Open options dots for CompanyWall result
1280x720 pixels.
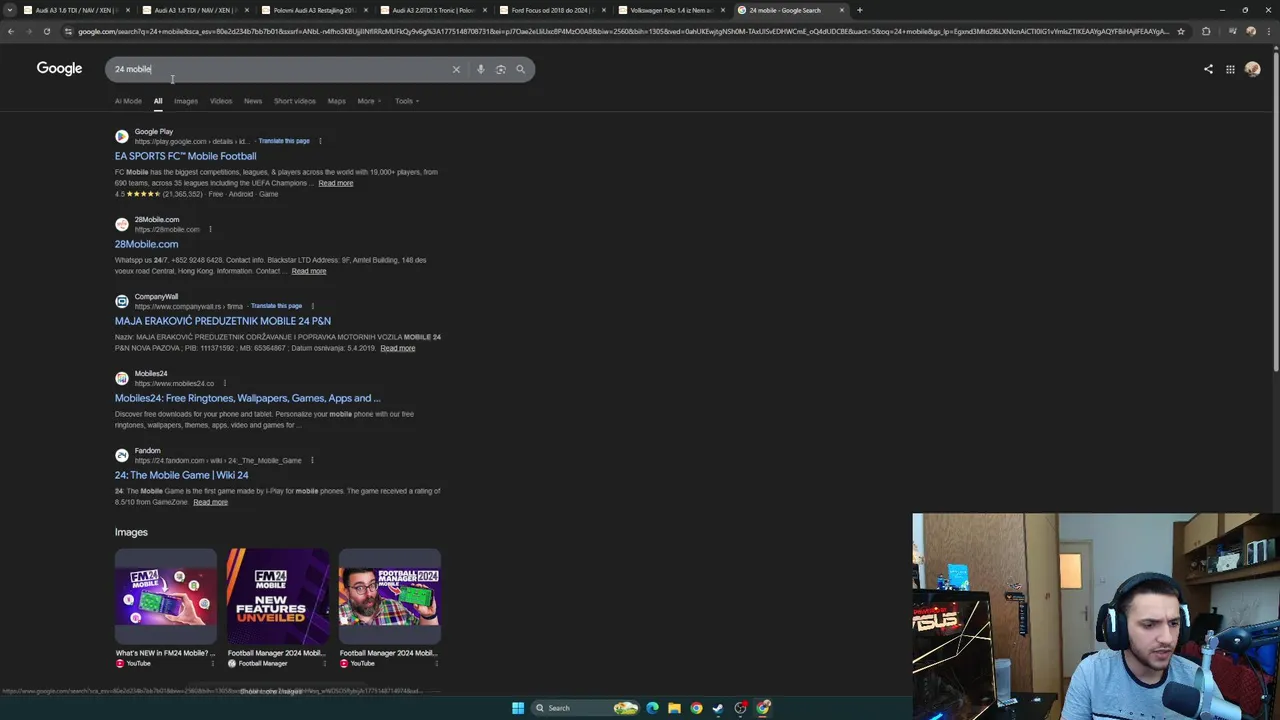point(312,306)
